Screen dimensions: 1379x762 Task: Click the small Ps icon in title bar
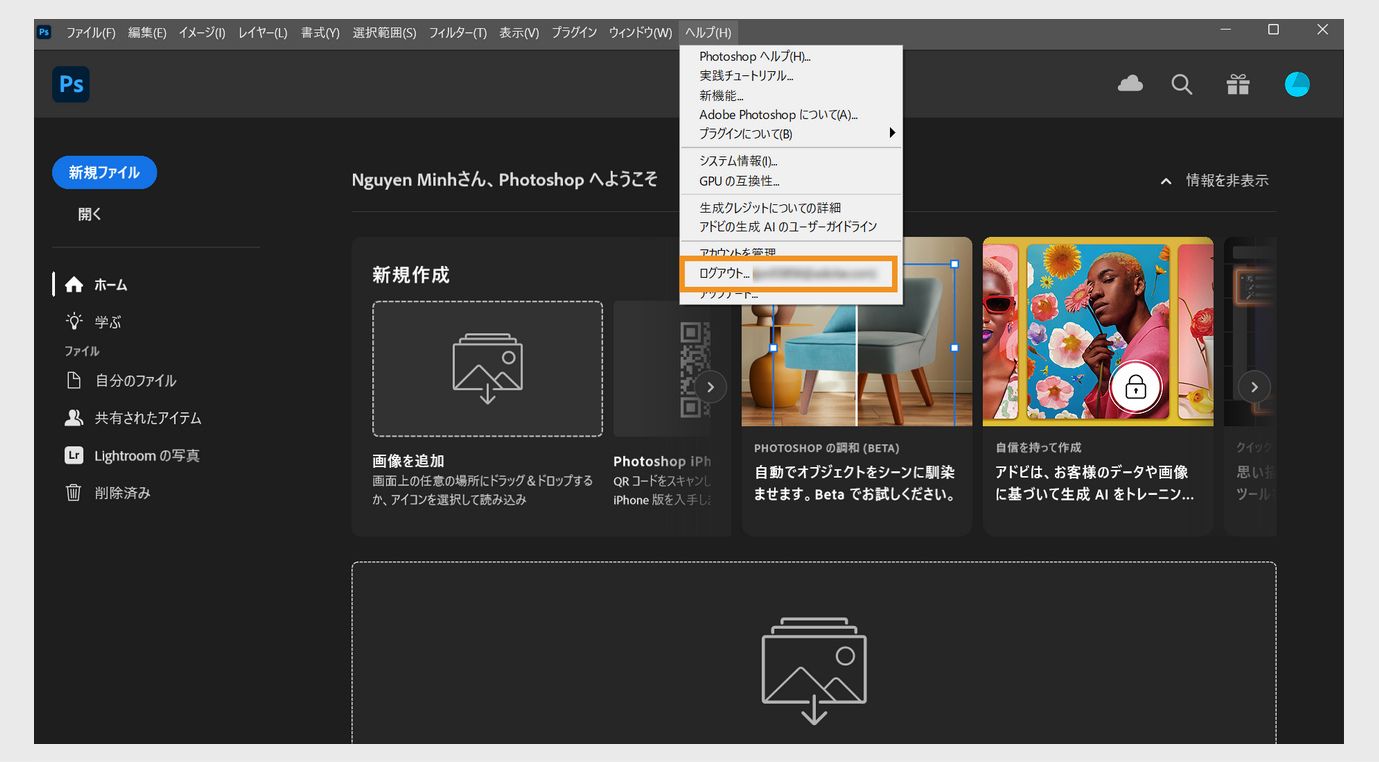(x=44, y=32)
